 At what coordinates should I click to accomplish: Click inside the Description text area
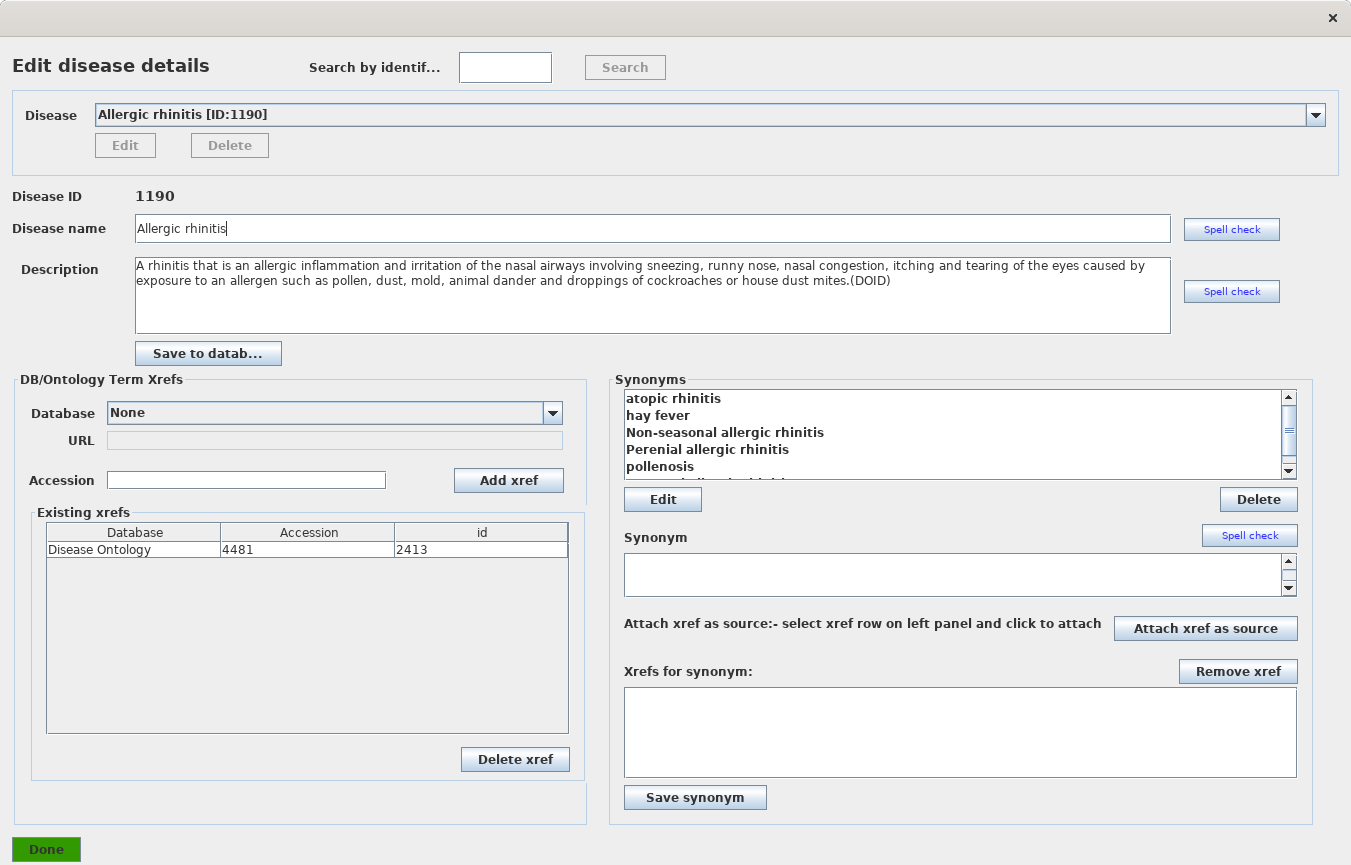(x=652, y=296)
